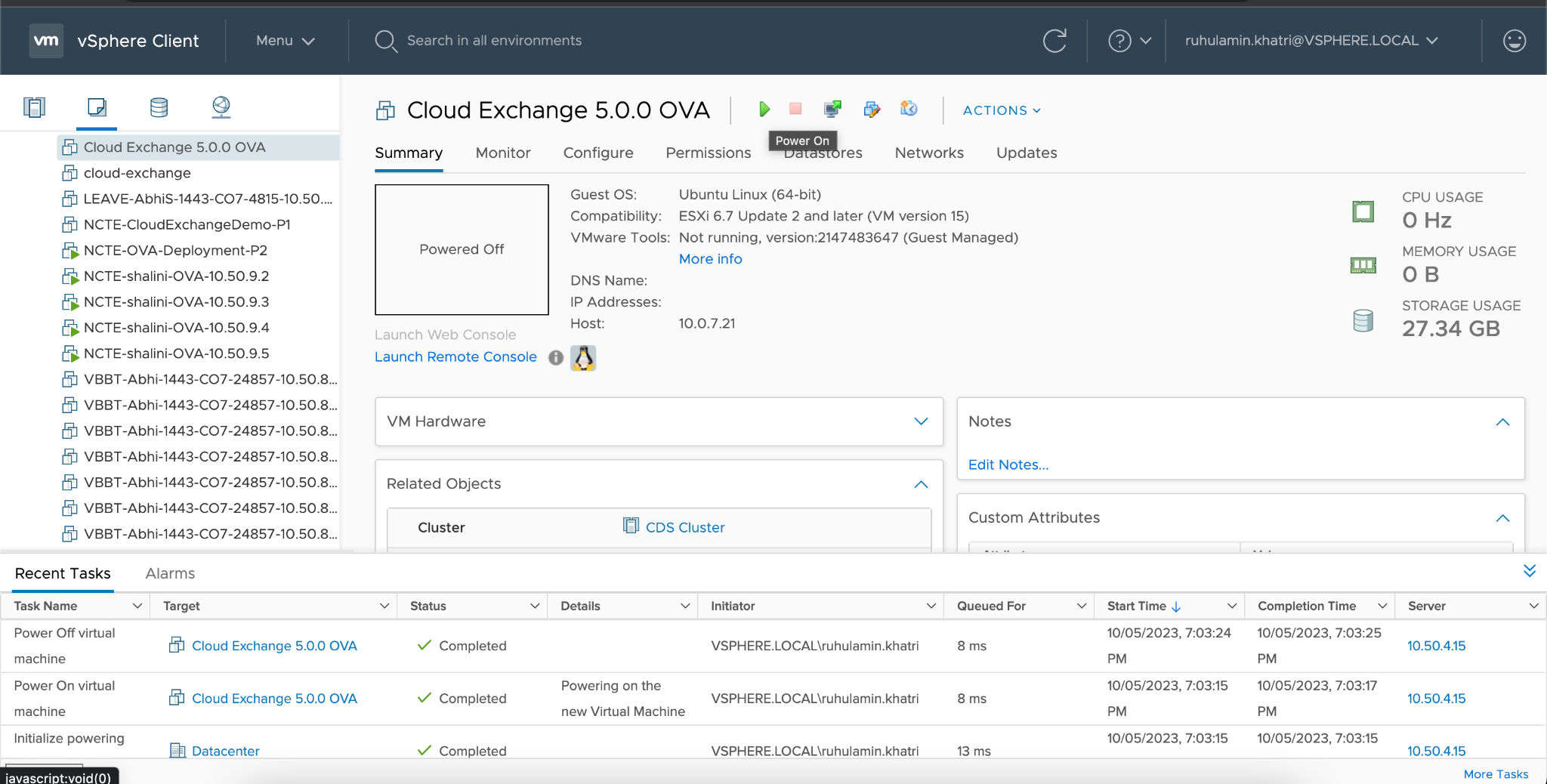Open the Initiator column filter dropdown
Viewport: 1547px width, 784px height.
[931, 606]
